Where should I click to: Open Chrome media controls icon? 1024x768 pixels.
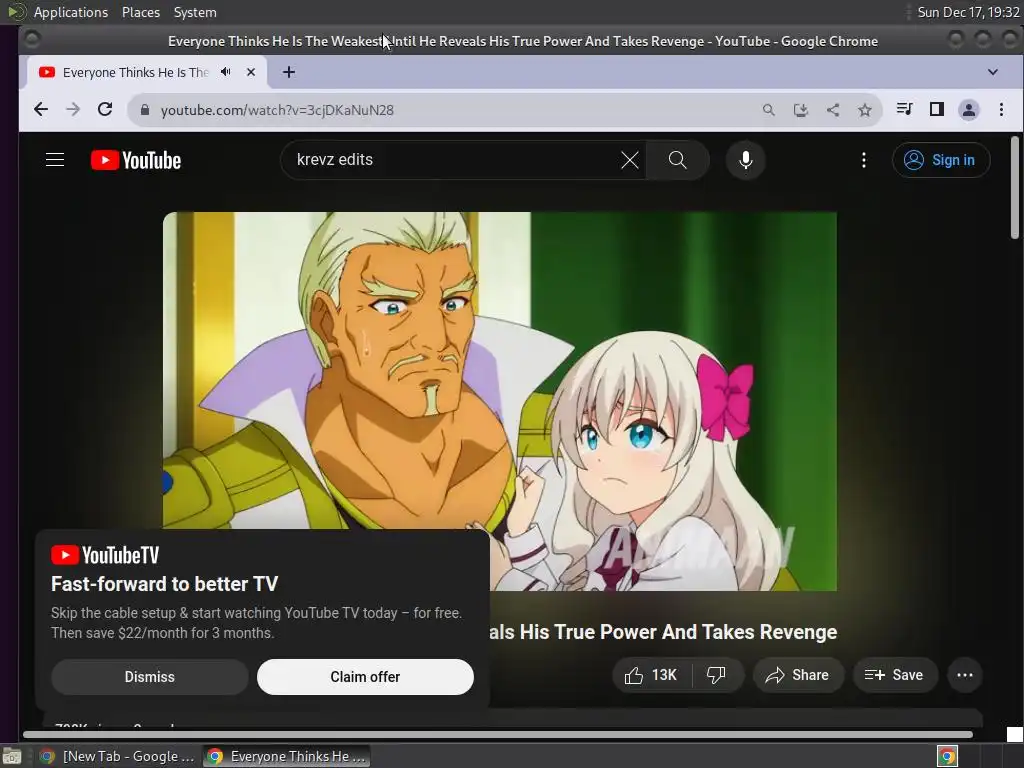(x=904, y=109)
